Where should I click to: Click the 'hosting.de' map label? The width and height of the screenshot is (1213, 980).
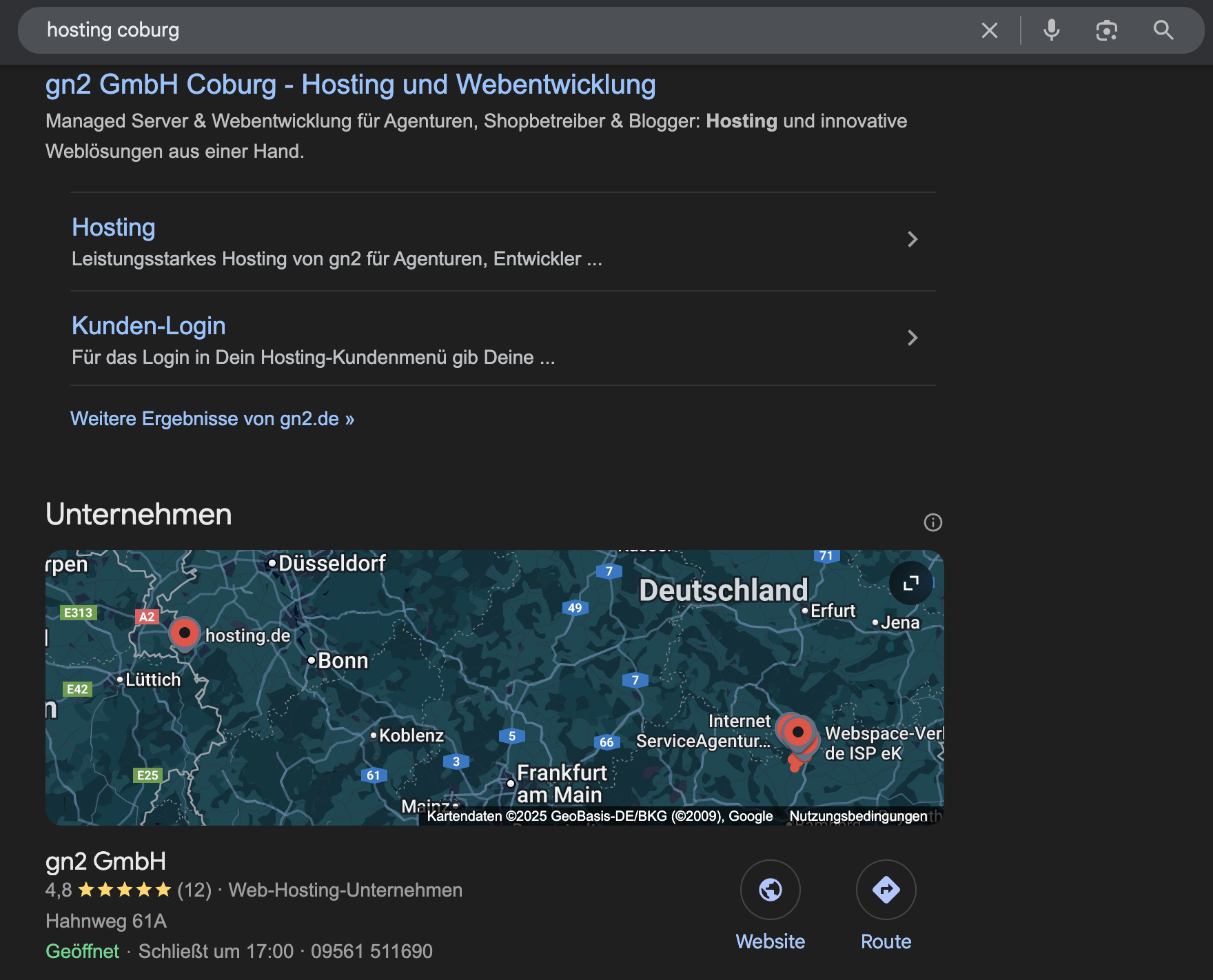point(248,635)
